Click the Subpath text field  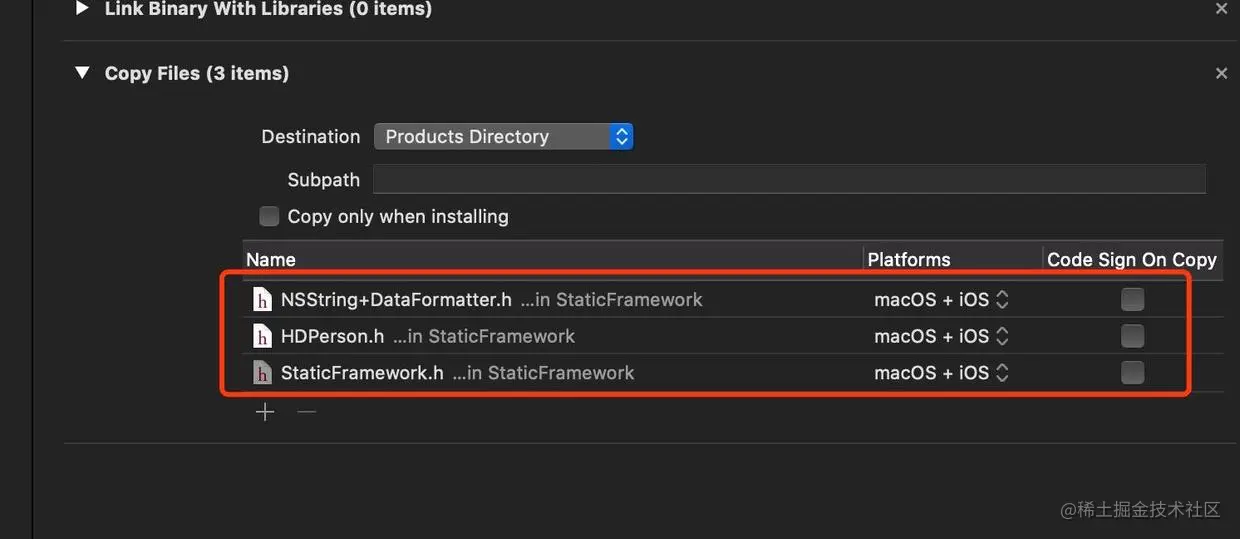coord(788,180)
